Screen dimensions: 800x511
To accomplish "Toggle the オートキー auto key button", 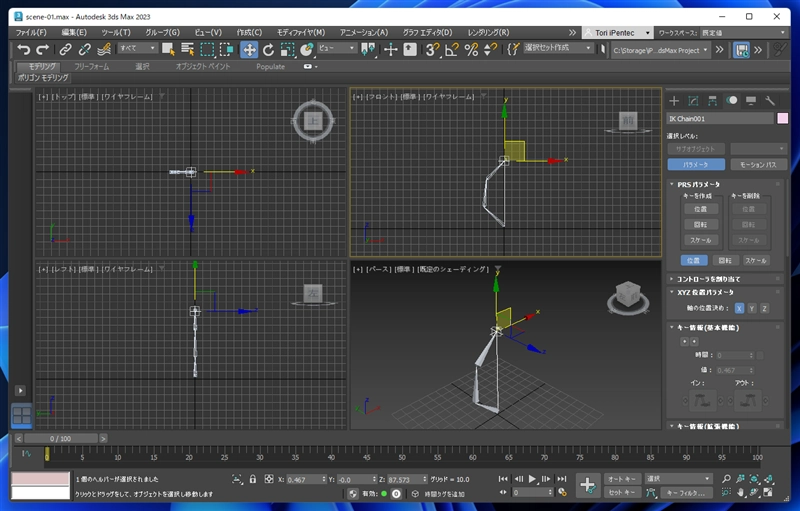I will tap(622, 479).
